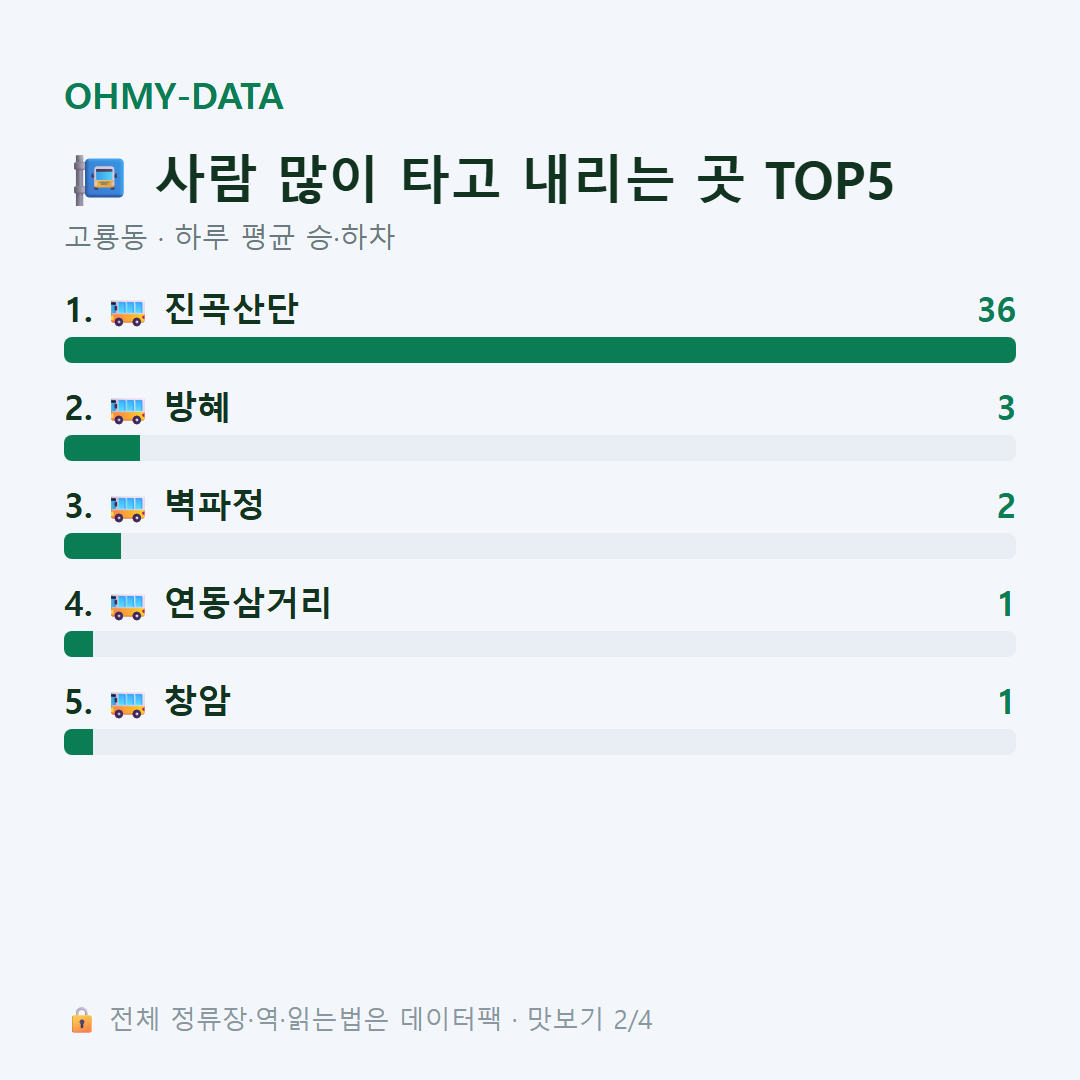Viewport: 1080px width, 1080px height.
Task: Click the bus icon beside 벽파정
Action: click(x=127, y=508)
